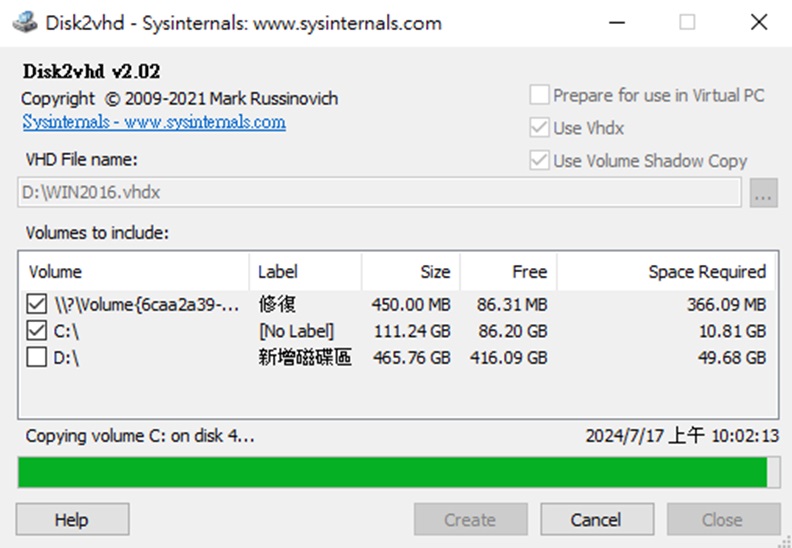Sort by the Free column header
The width and height of the screenshot is (792, 548).
[508, 272]
